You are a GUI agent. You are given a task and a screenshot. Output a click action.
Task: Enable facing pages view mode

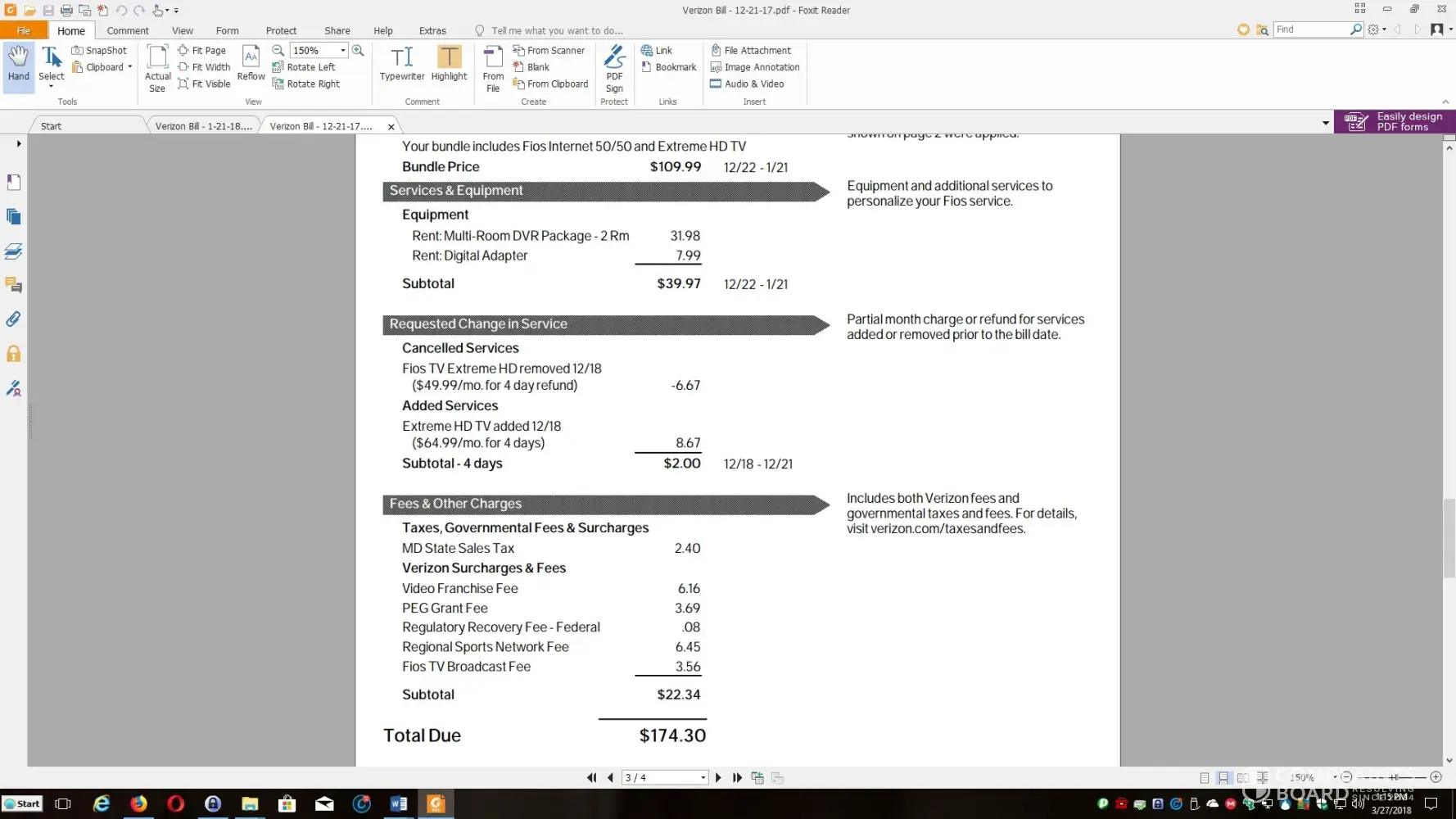[1243, 777]
